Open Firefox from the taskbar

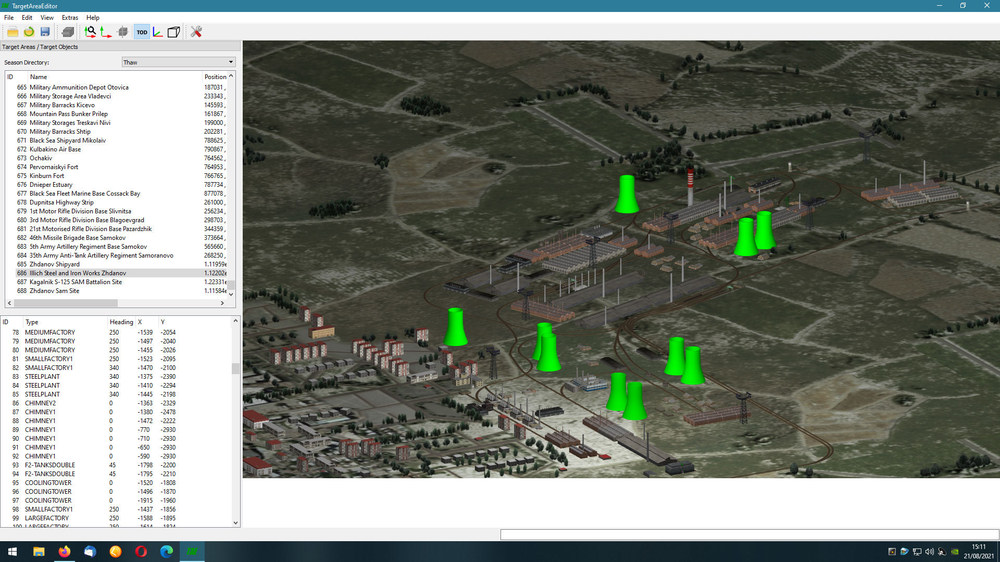pyautogui.click(x=64, y=552)
